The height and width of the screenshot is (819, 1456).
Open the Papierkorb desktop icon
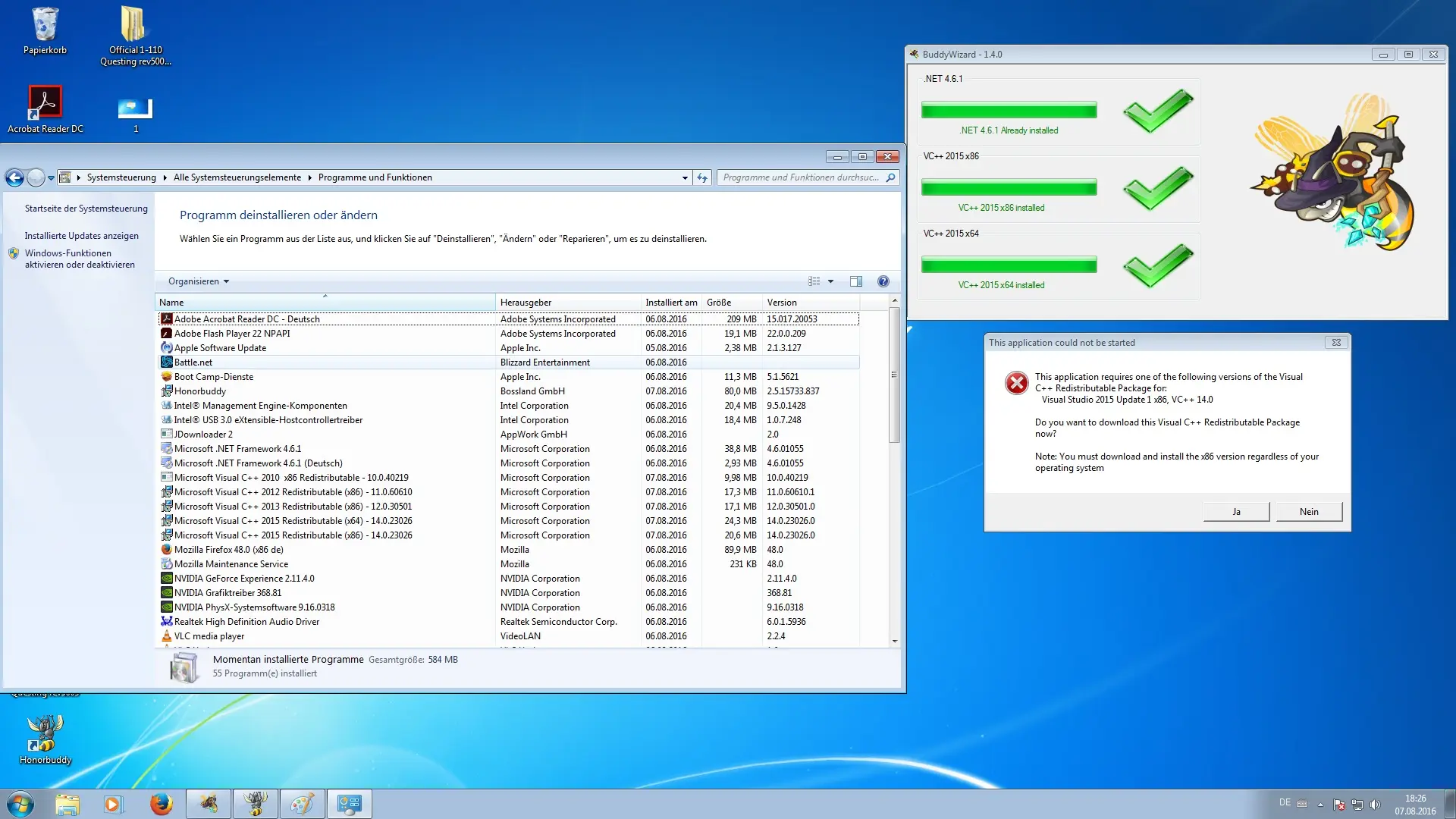coord(45,30)
